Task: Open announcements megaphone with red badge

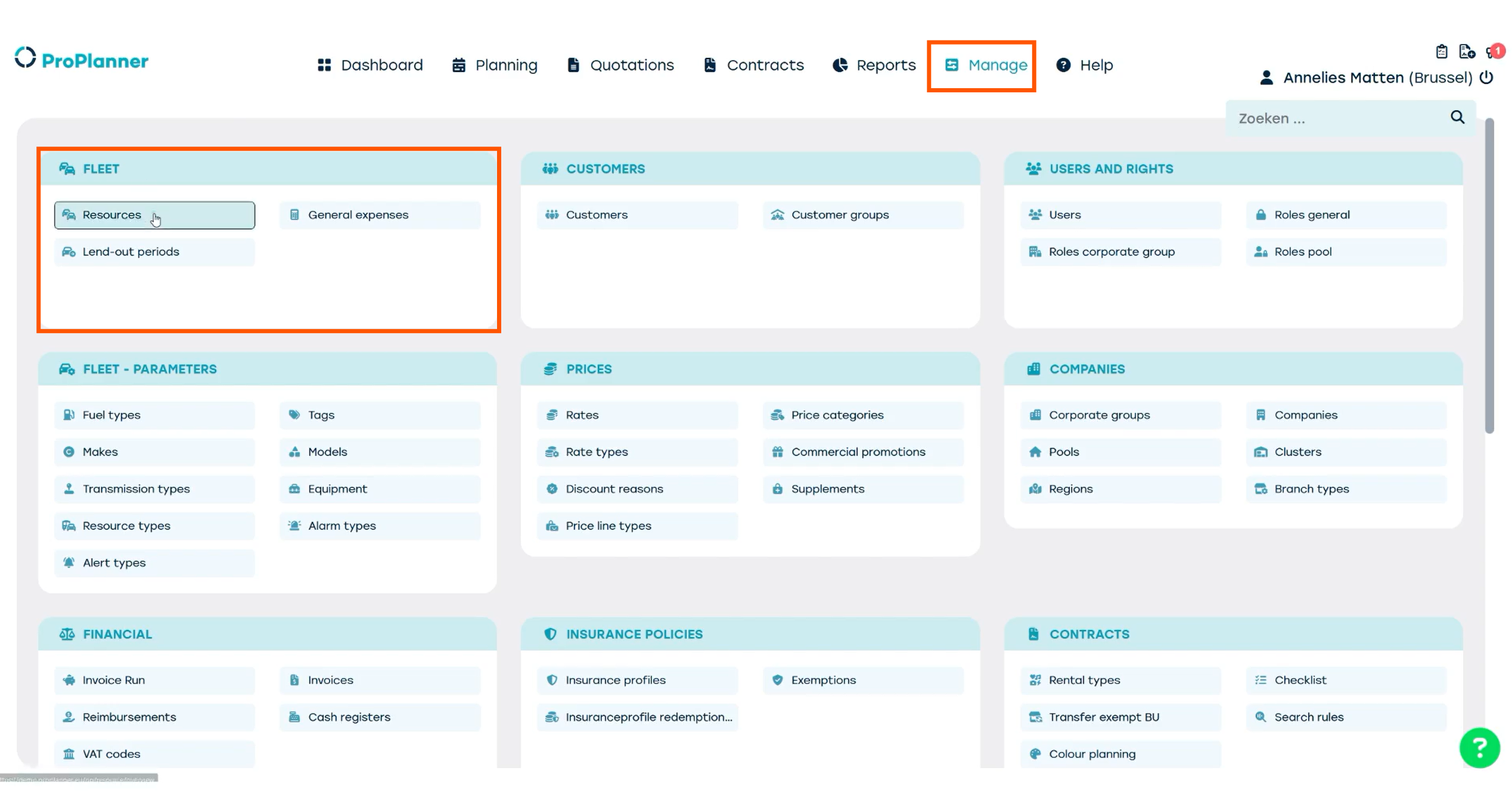Action: (x=1493, y=52)
